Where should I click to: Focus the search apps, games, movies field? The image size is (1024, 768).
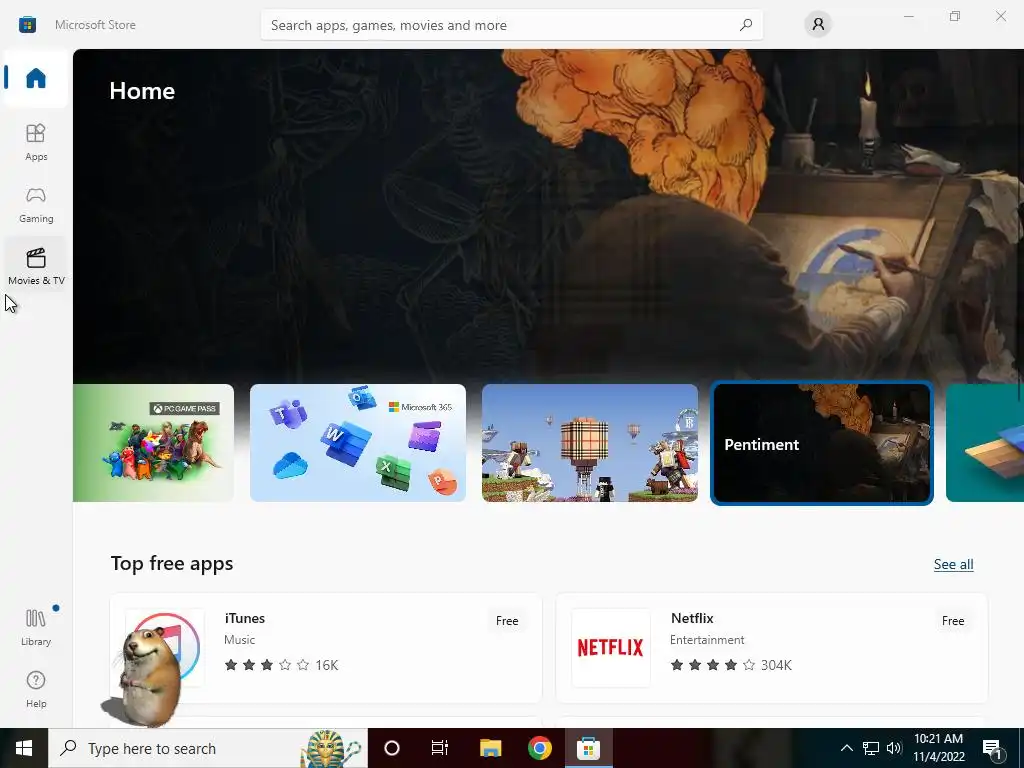[x=511, y=25]
